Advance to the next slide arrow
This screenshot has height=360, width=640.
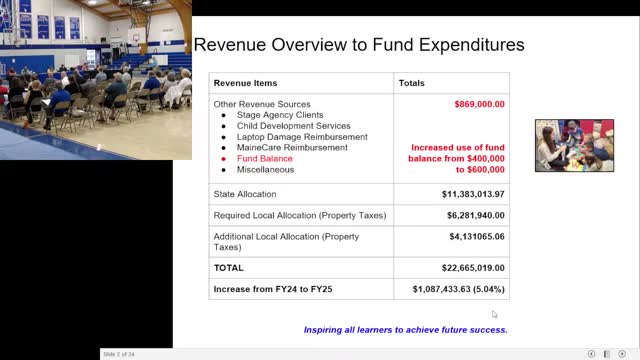click(622, 354)
